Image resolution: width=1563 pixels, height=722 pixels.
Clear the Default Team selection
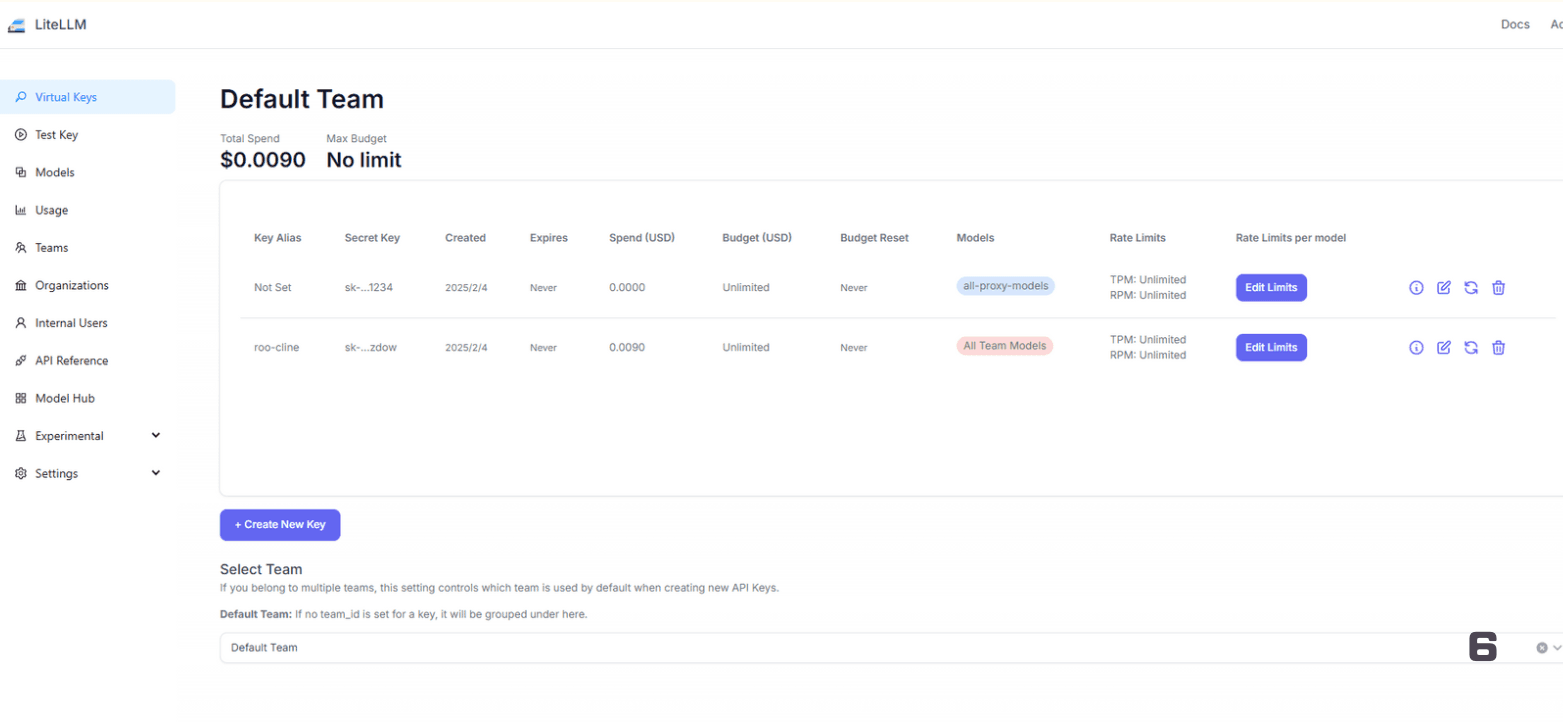coord(1541,648)
